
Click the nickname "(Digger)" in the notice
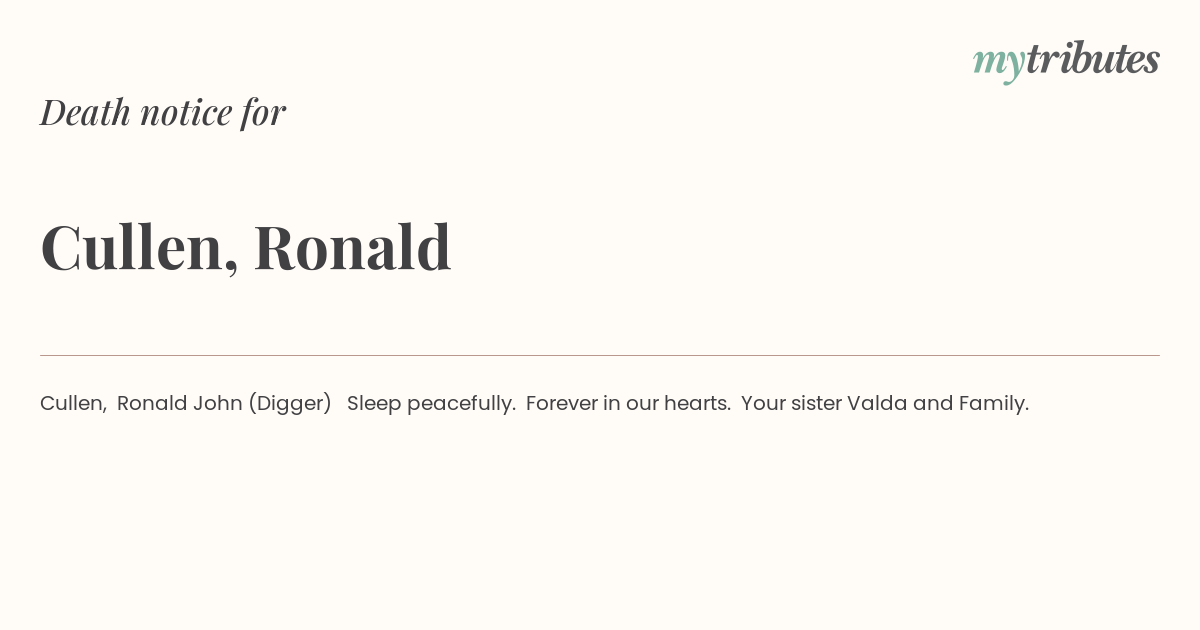290,404
